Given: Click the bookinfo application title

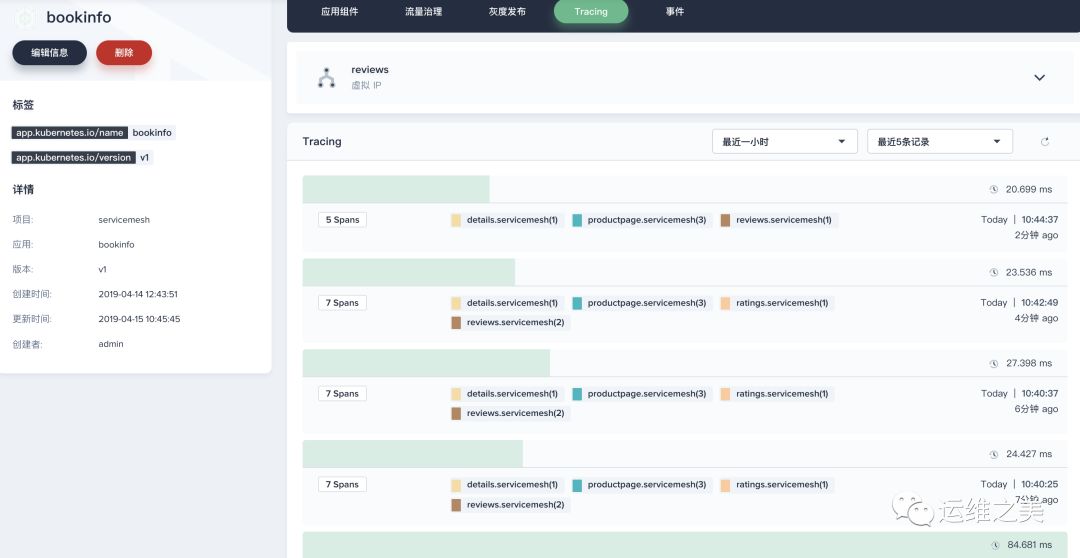Looking at the screenshot, I should 79,17.
